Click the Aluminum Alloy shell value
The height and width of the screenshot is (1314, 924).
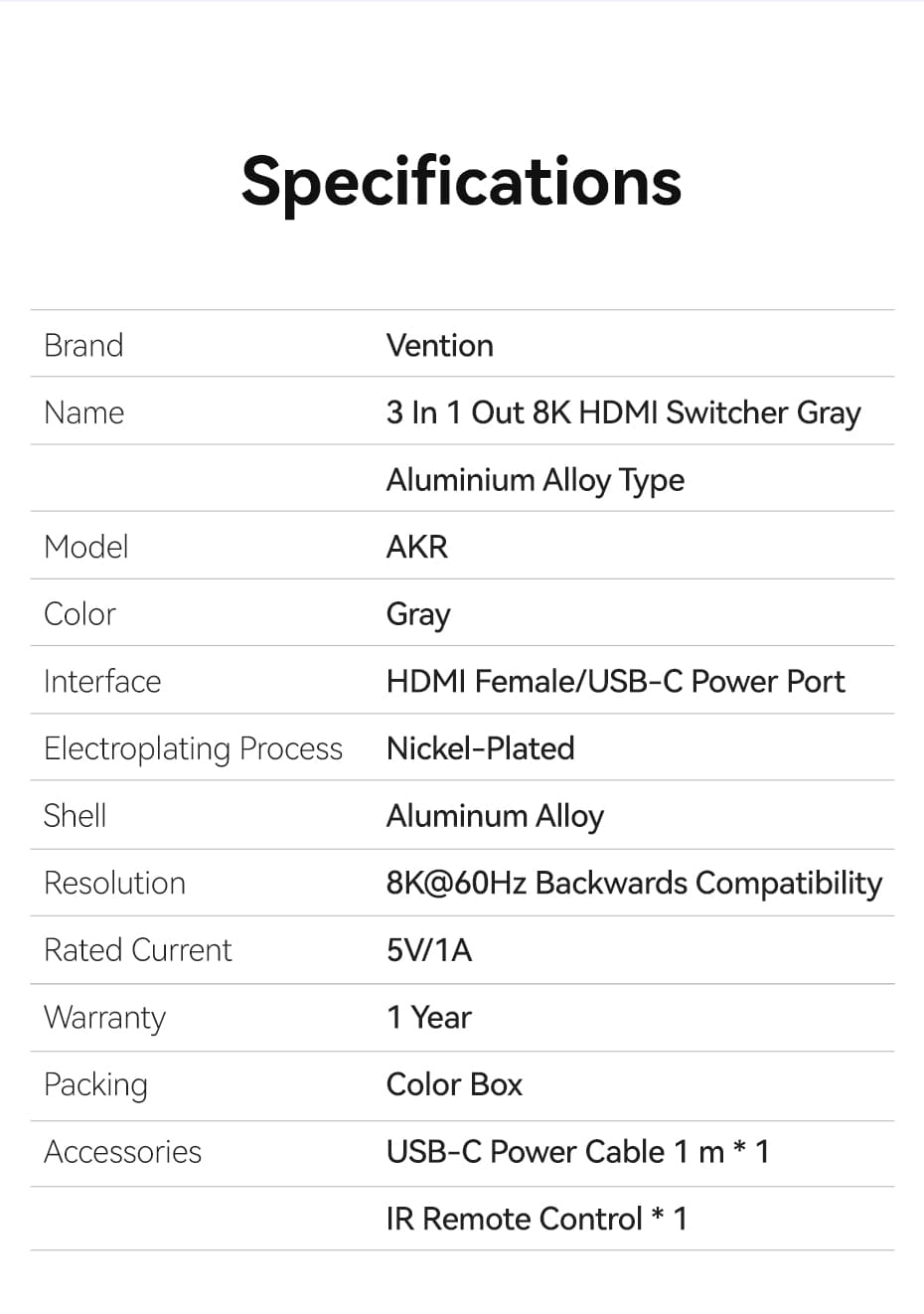[x=495, y=817]
